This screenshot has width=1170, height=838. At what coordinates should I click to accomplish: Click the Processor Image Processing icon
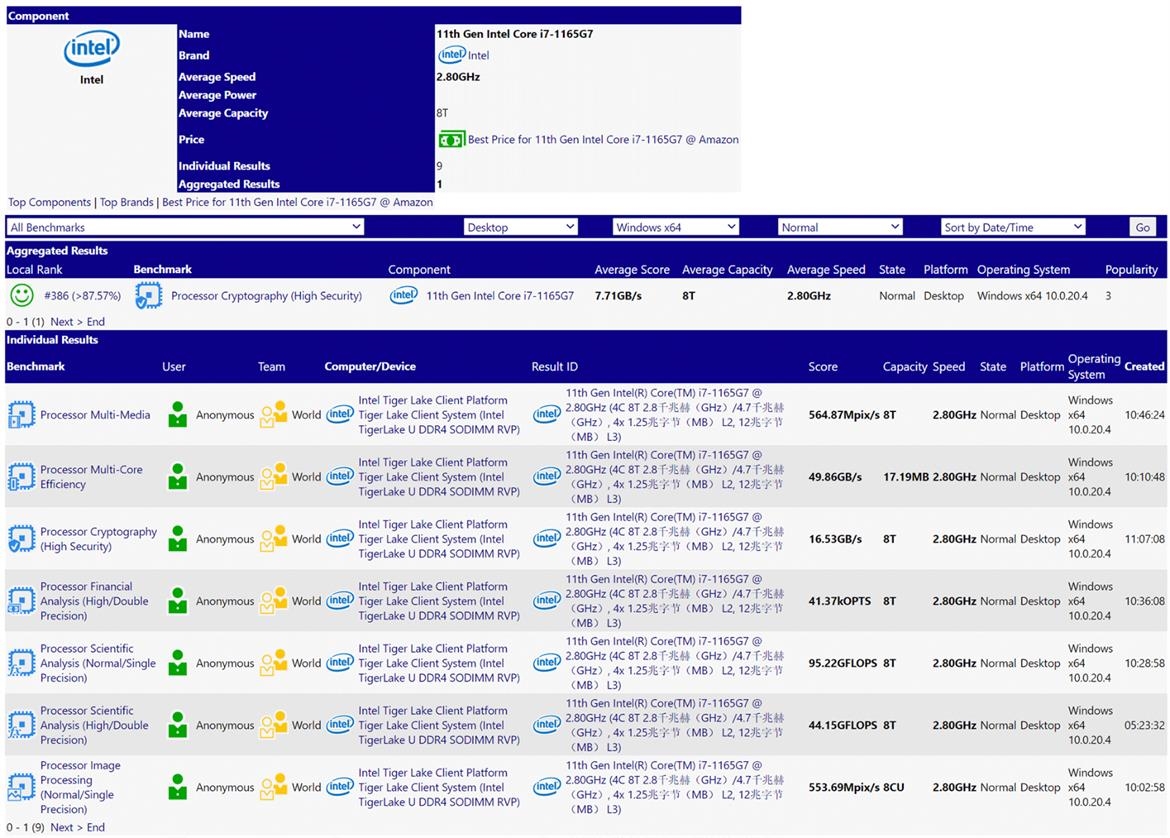pyautogui.click(x=21, y=788)
